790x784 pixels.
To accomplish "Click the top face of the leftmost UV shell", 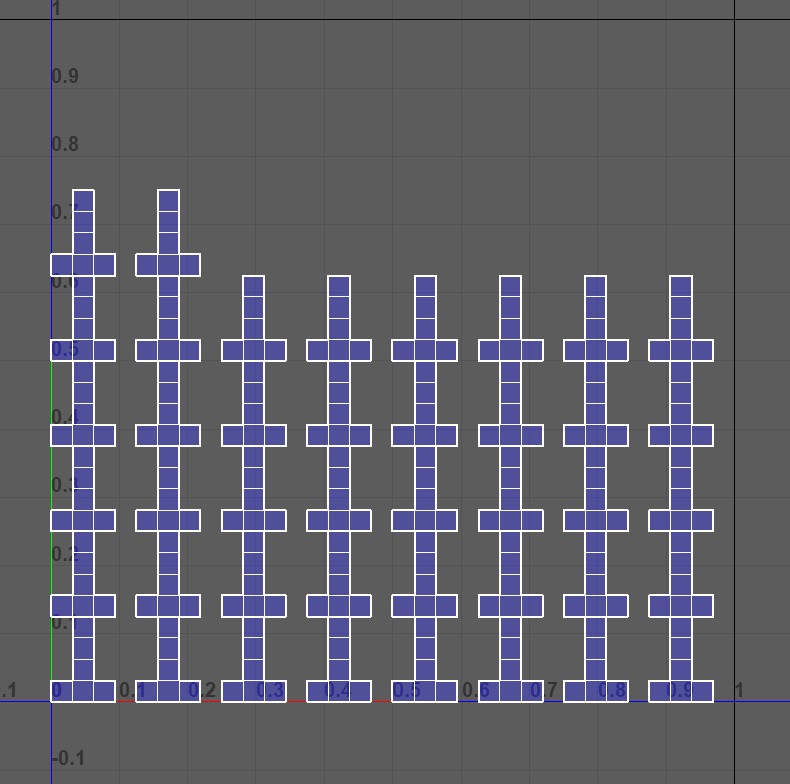I will 83,201.
